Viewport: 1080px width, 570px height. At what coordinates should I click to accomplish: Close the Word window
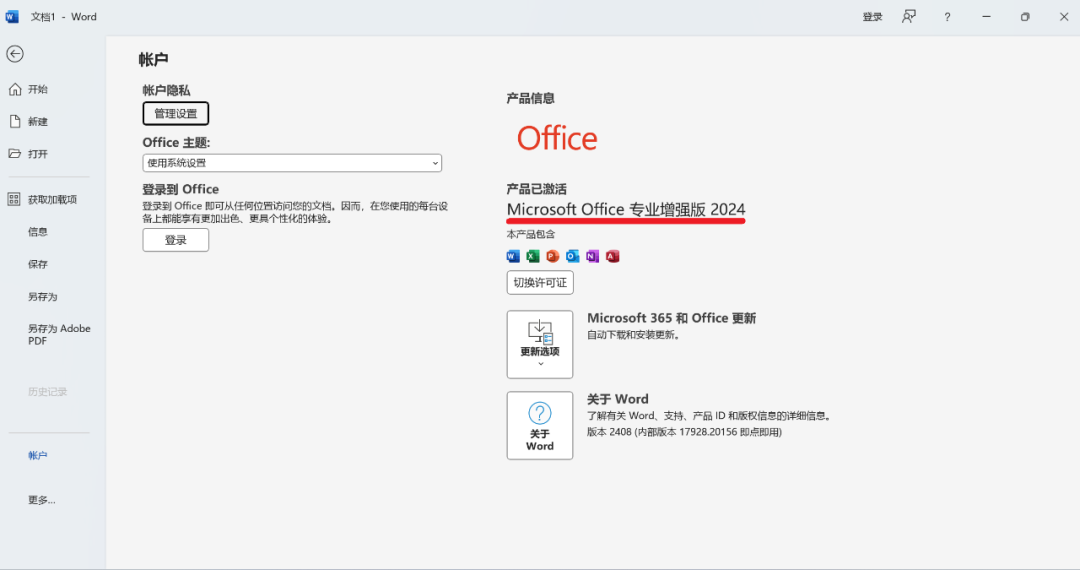(1063, 17)
